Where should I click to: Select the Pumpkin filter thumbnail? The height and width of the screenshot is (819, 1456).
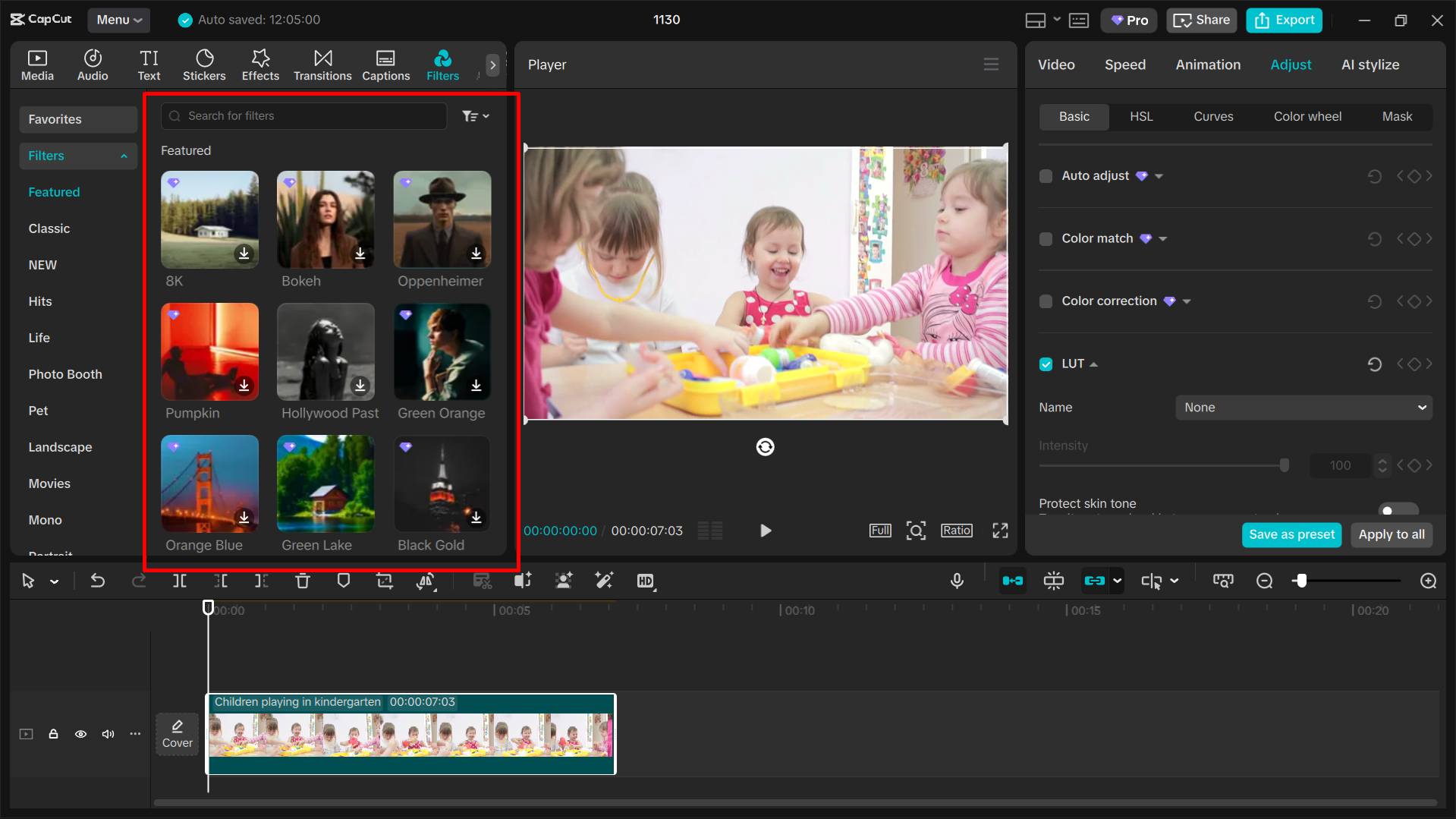tap(209, 351)
